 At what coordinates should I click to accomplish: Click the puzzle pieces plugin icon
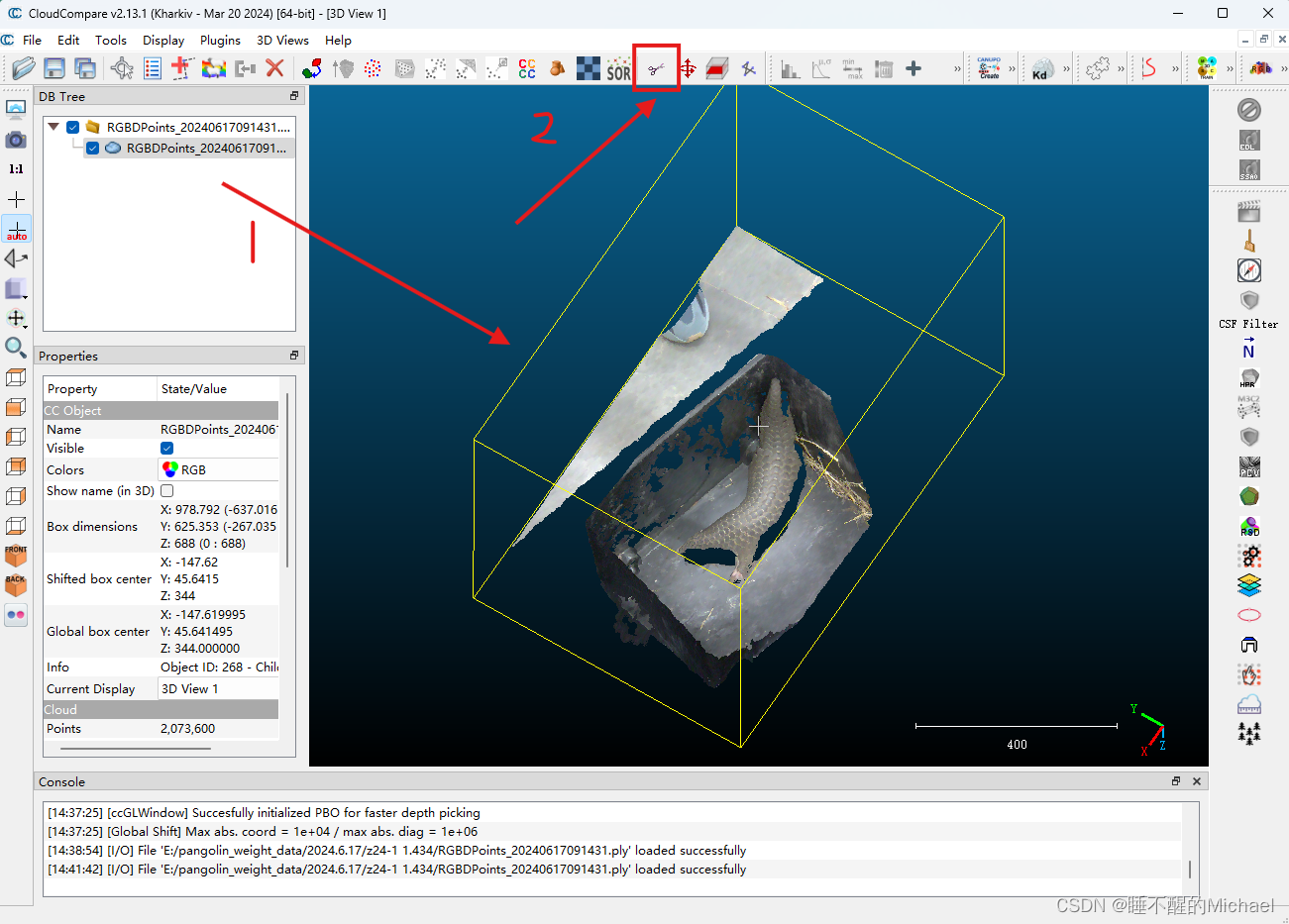(1097, 68)
